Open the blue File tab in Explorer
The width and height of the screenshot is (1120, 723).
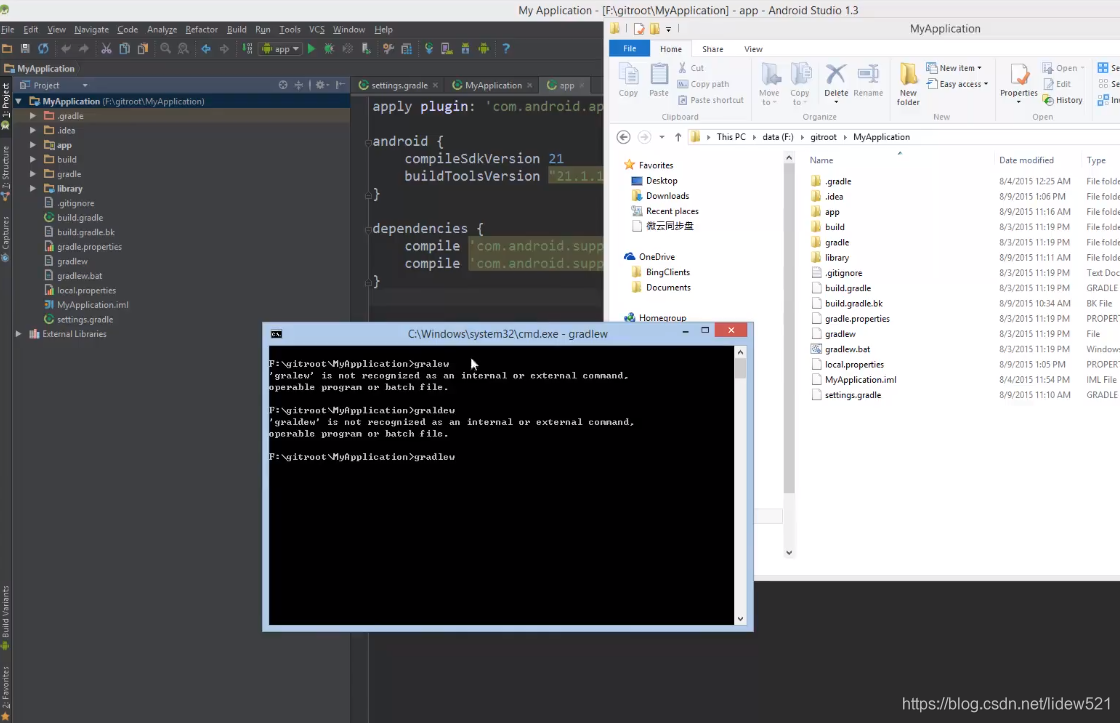(x=629, y=49)
